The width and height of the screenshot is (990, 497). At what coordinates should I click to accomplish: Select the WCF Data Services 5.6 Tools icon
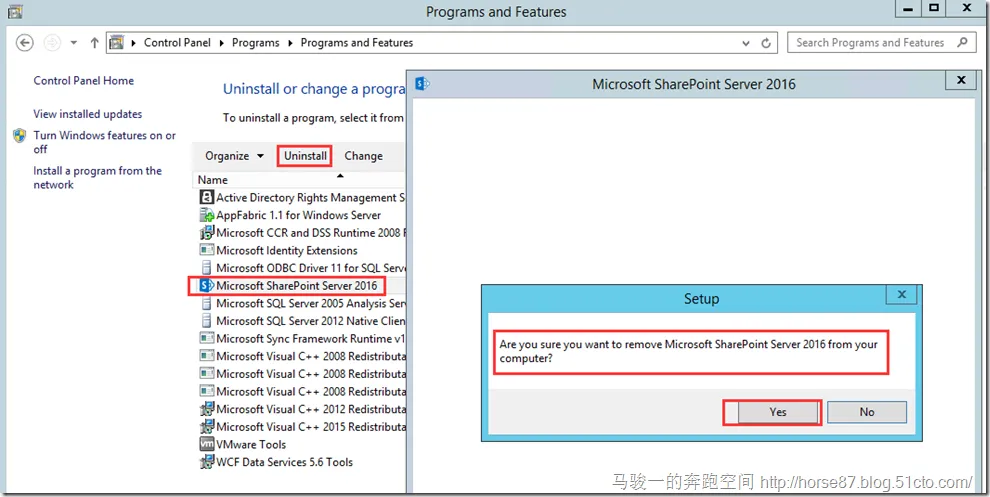coord(207,462)
